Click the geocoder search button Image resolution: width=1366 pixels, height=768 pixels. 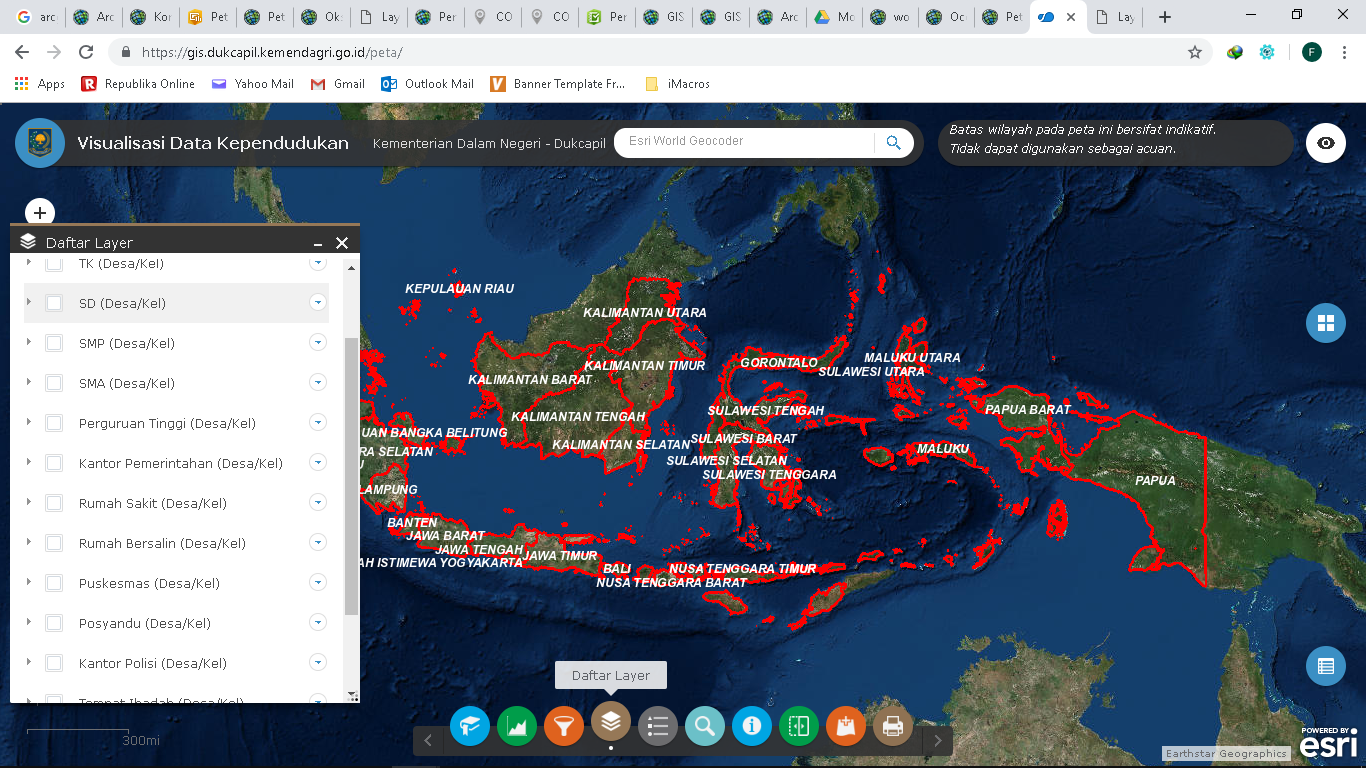click(x=893, y=143)
